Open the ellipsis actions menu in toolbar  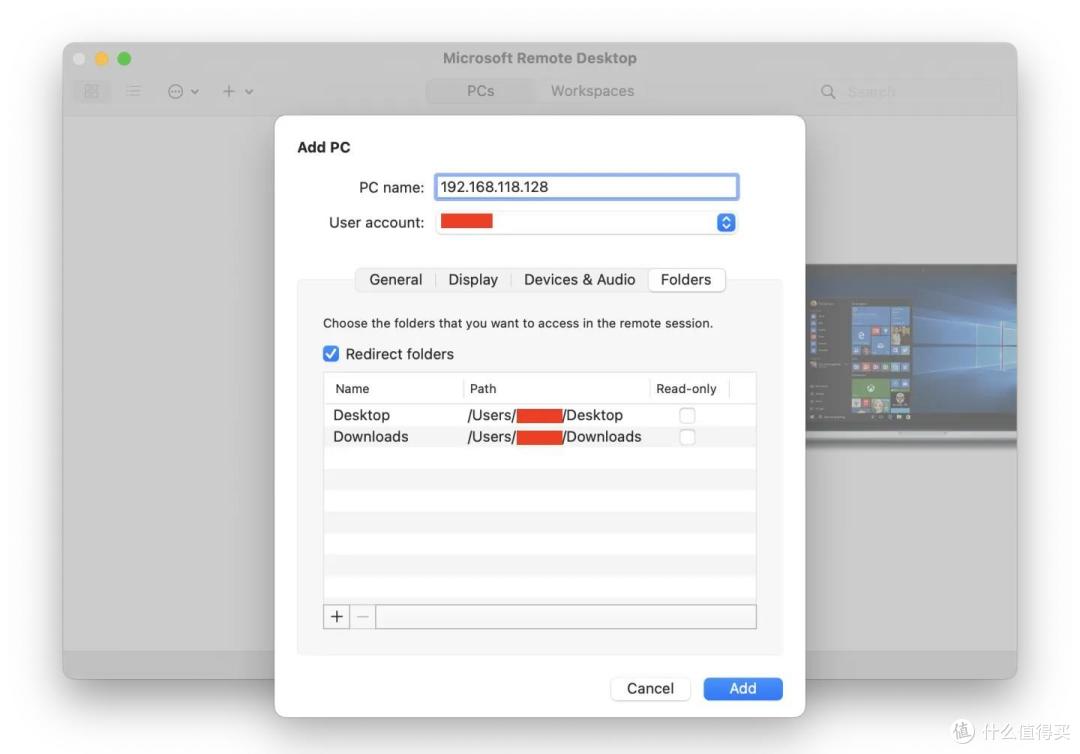point(183,91)
